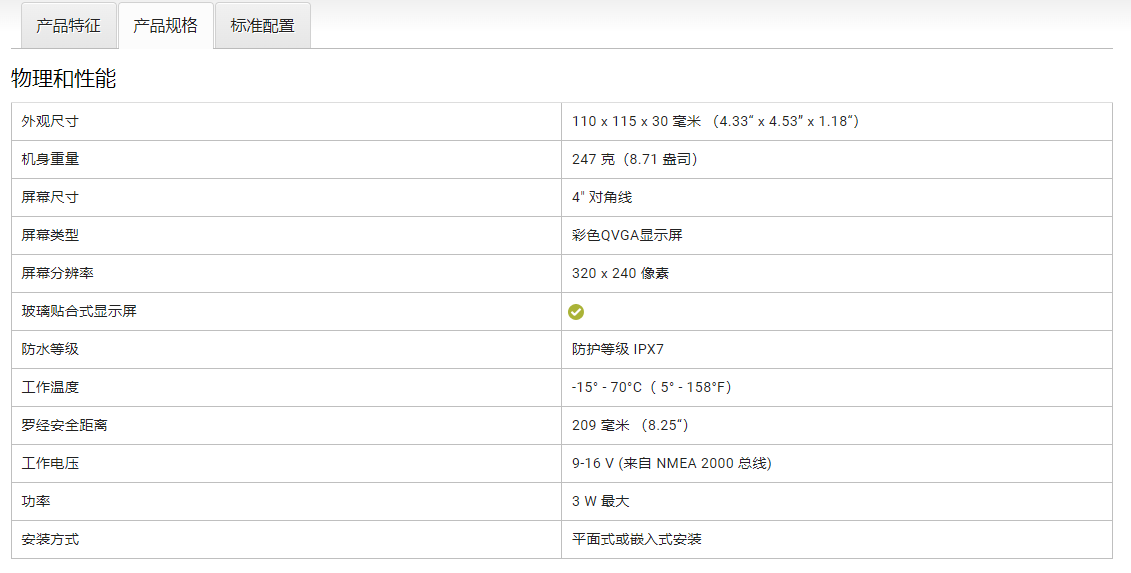Open the 标准配置 tab

point(262,26)
